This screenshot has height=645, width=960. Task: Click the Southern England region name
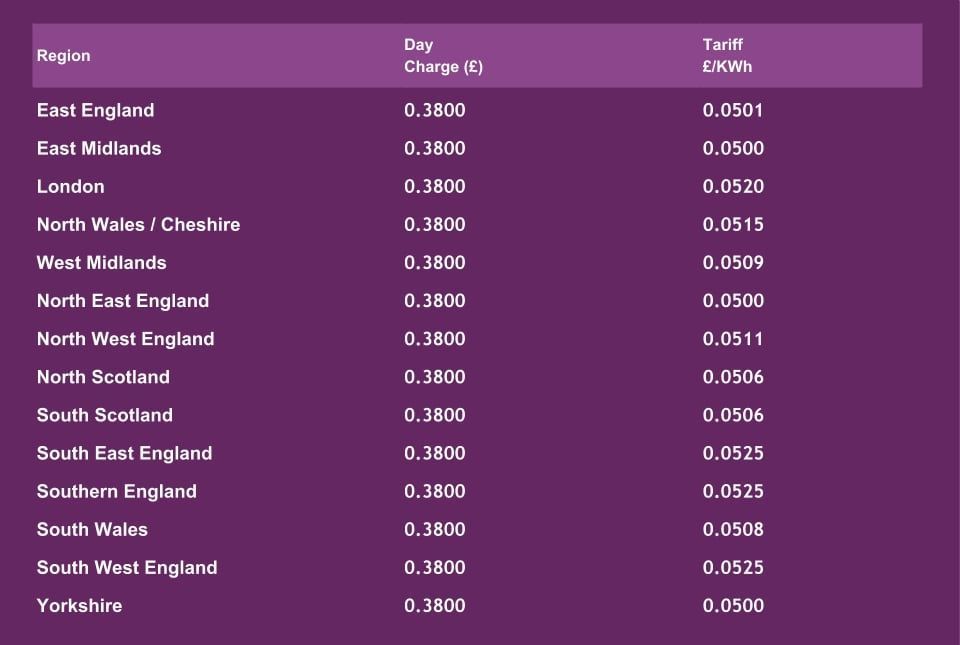click(x=117, y=491)
